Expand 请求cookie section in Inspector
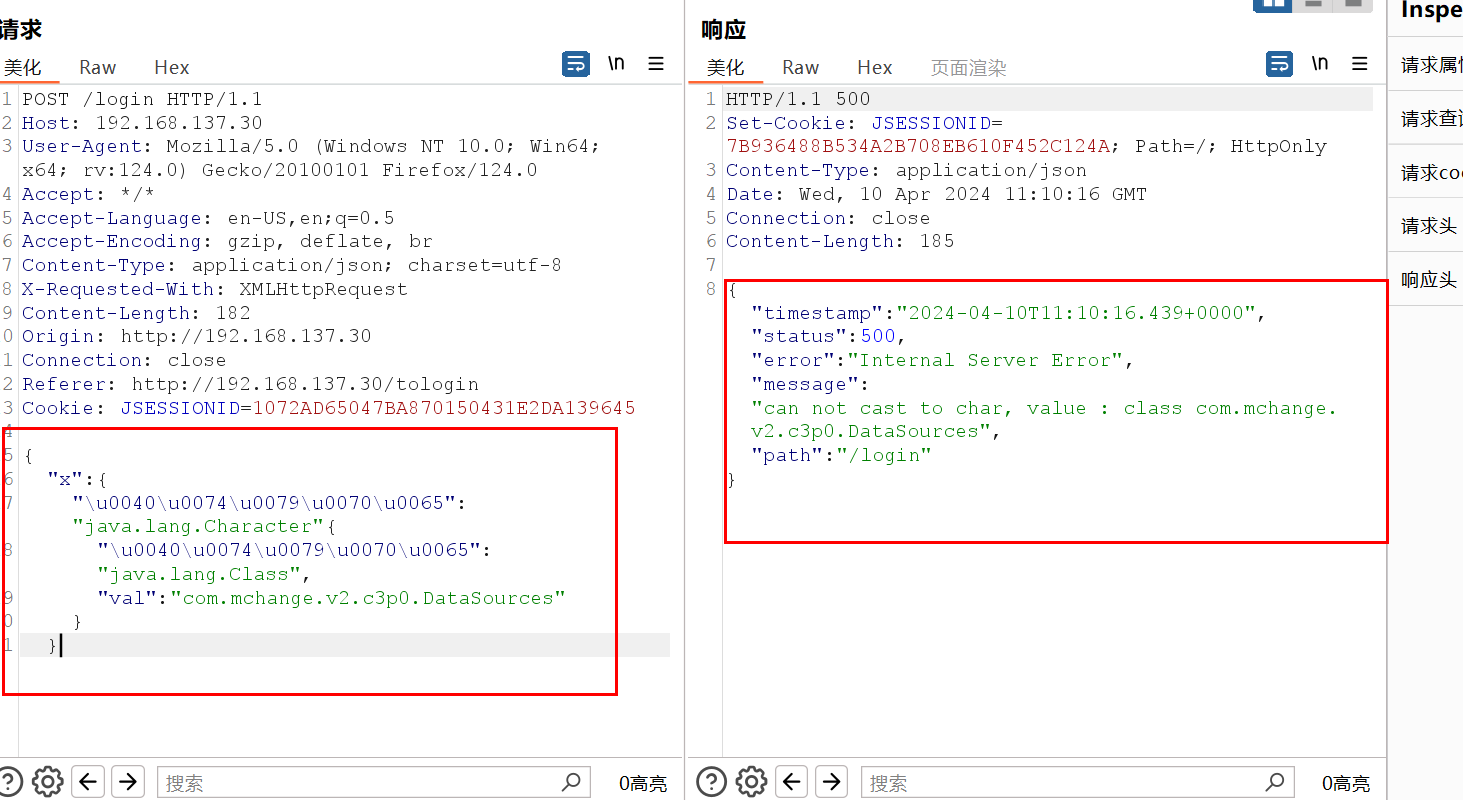Screen dimensions: 1463x800 coord(1426,173)
